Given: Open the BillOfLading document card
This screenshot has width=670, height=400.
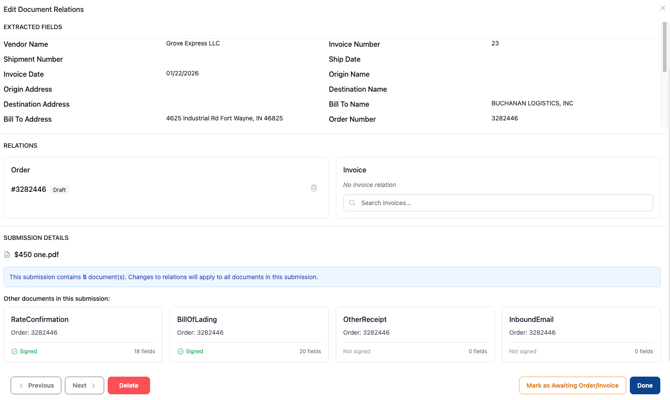Looking at the screenshot, I should pyautogui.click(x=249, y=334).
